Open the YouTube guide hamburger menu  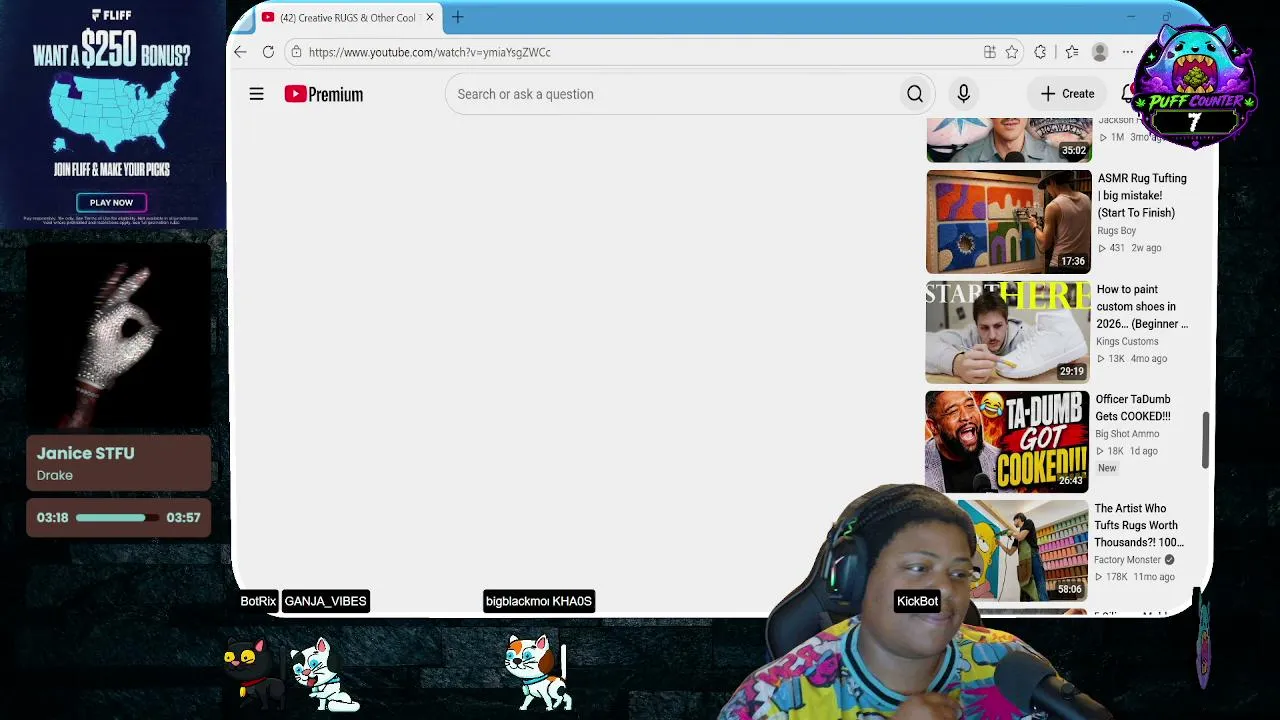click(x=256, y=94)
